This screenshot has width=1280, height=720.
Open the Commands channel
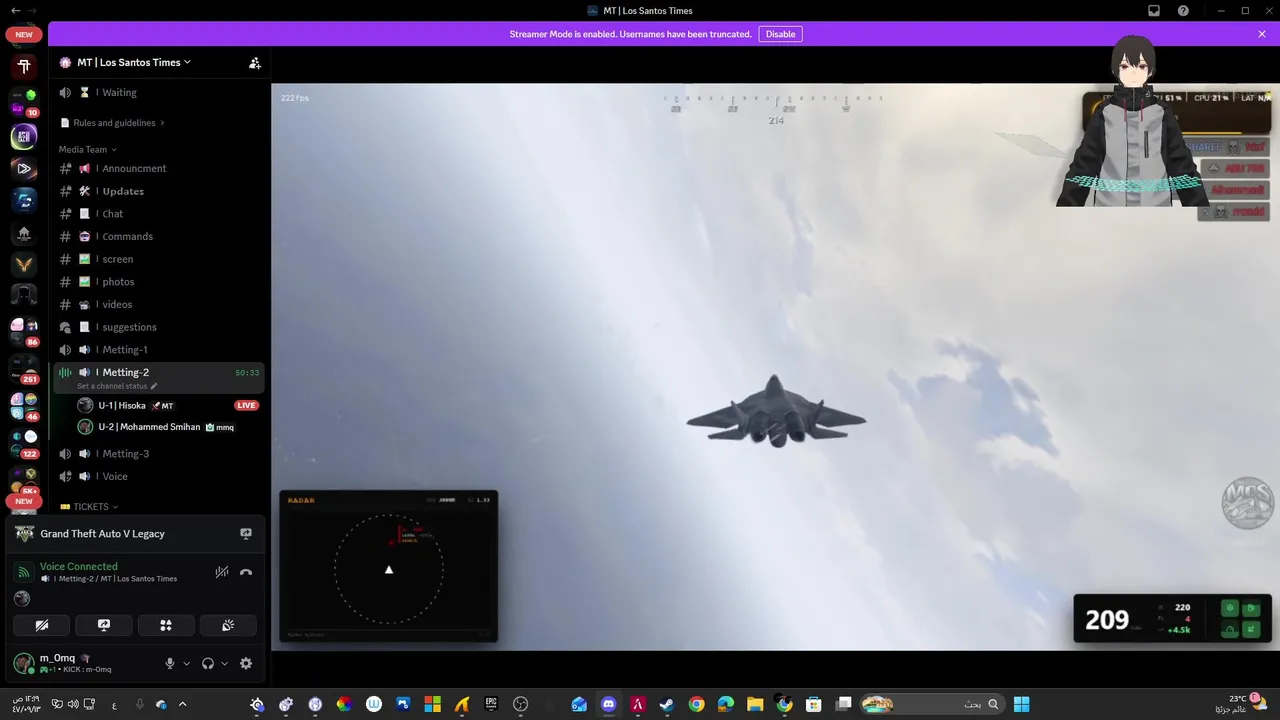point(160,236)
